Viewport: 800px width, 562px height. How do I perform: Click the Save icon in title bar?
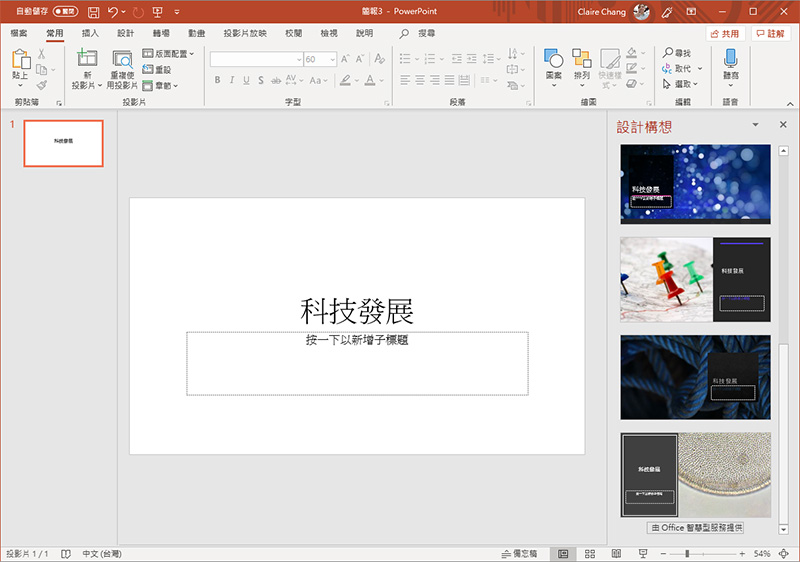coord(93,12)
